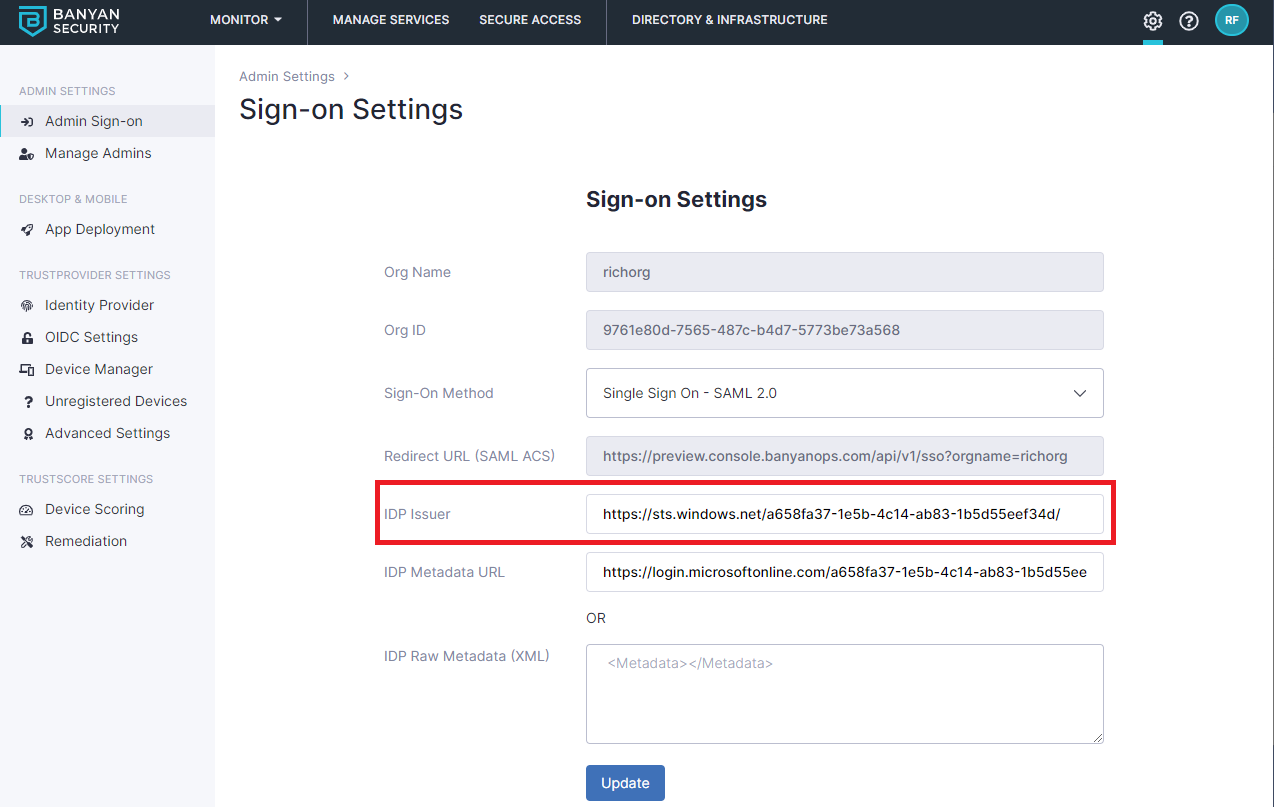The width and height of the screenshot is (1274, 807).
Task: Open Secure Access in top navigation
Action: point(530,20)
